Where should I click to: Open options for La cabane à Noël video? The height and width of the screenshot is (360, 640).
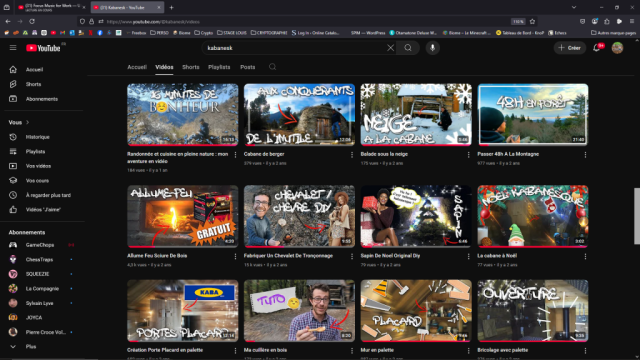[585, 256]
